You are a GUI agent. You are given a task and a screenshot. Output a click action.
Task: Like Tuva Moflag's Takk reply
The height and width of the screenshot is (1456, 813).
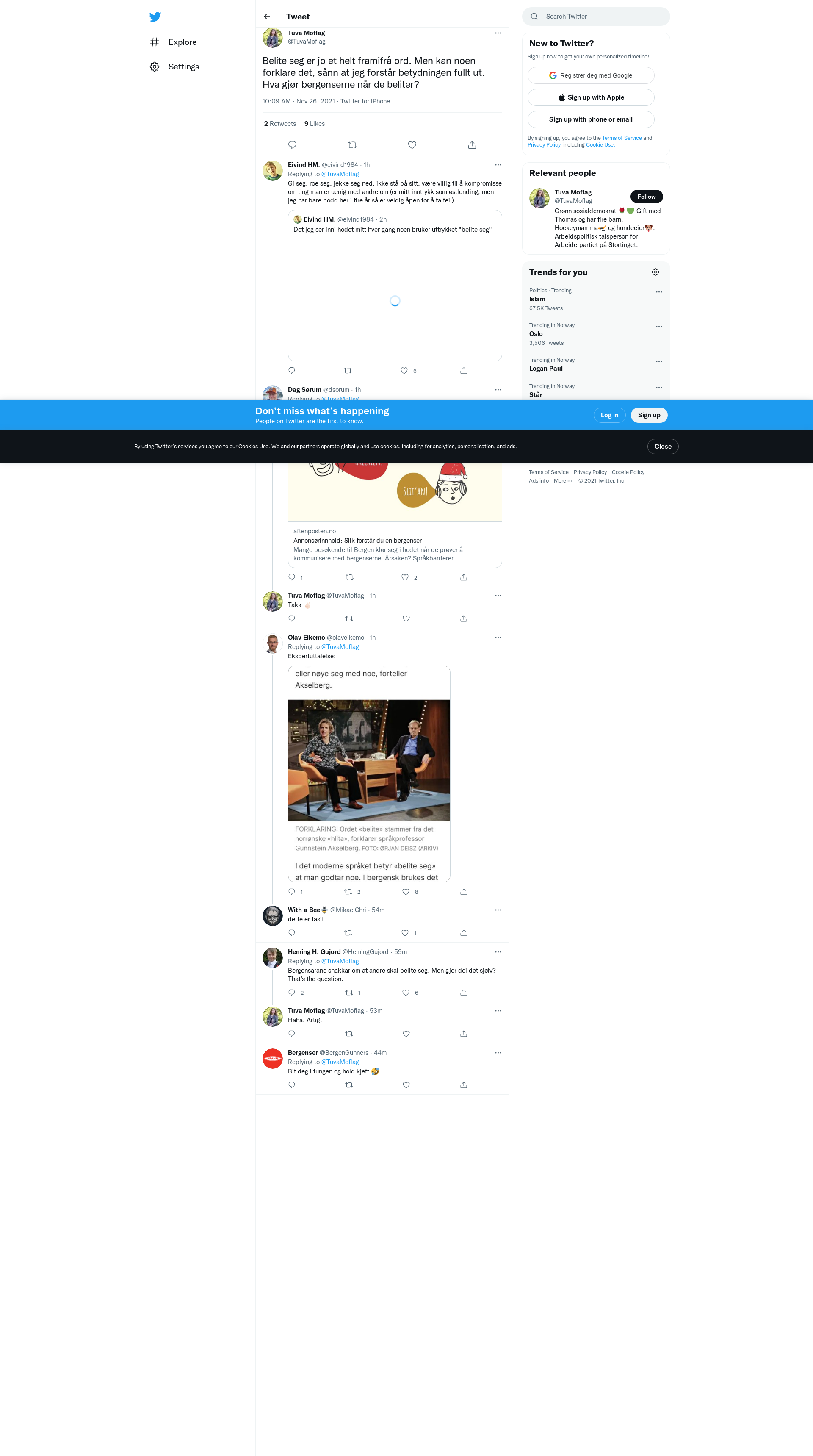406,619
